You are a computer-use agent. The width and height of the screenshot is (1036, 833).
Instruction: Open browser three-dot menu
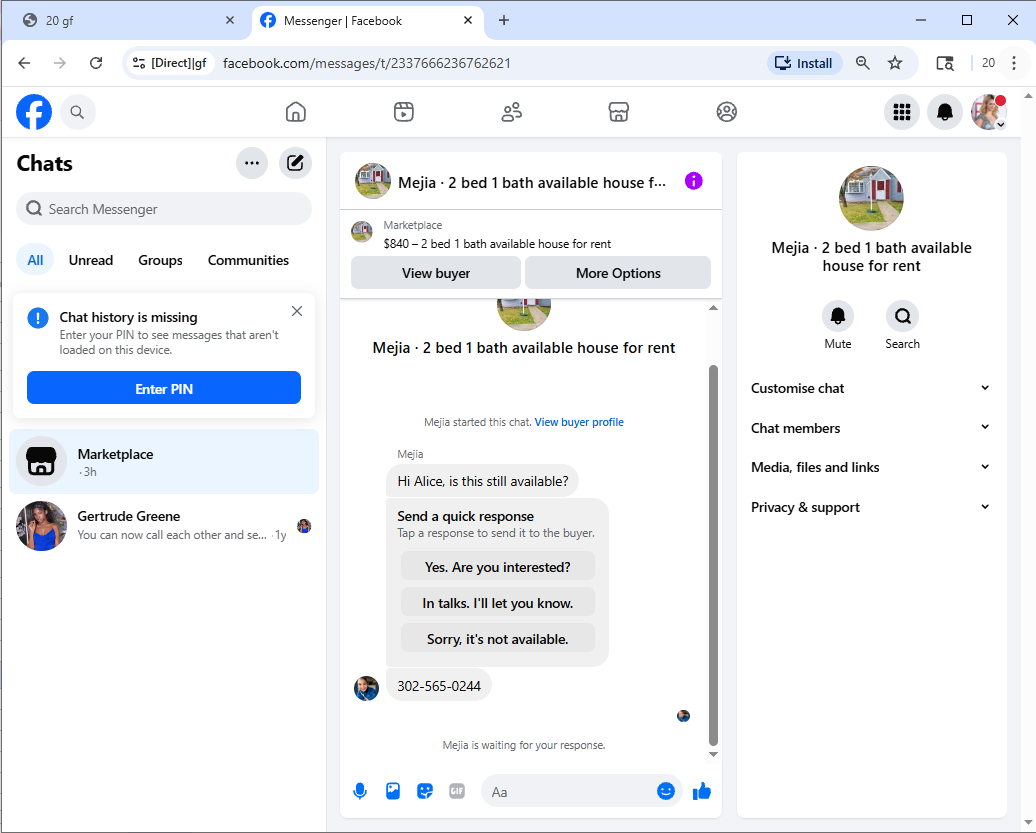tap(1014, 63)
